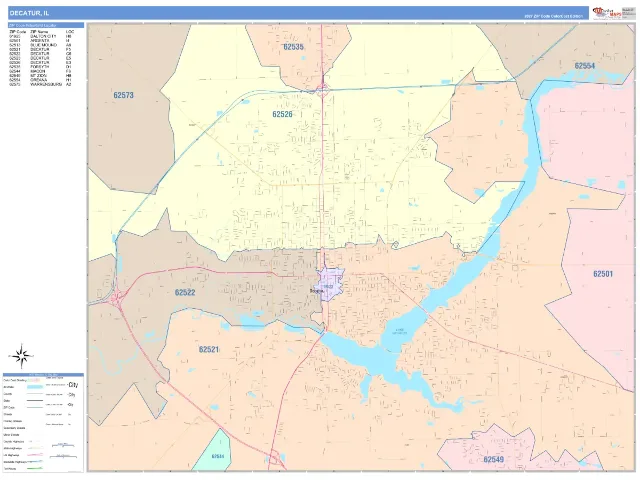640x480 pixels.
Task: Click the pink US Highways line in legend
Action: [35, 455]
